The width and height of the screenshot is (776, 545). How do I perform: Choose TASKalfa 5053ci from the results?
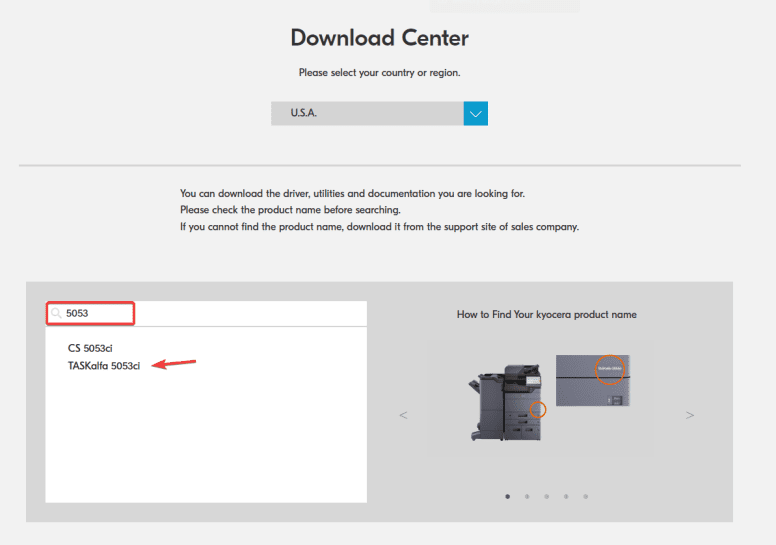point(103,366)
